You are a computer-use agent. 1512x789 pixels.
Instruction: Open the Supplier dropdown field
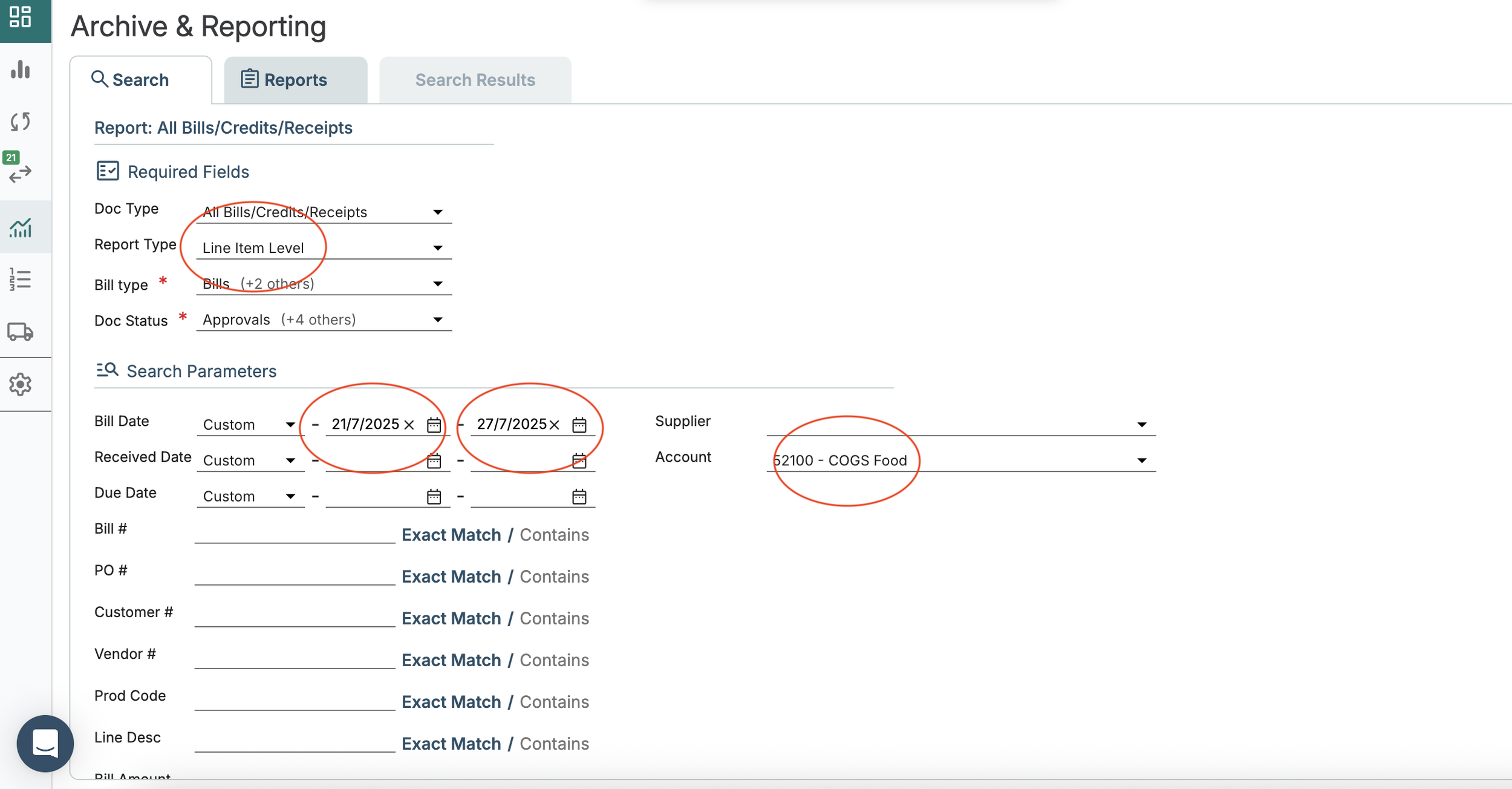point(1141,425)
